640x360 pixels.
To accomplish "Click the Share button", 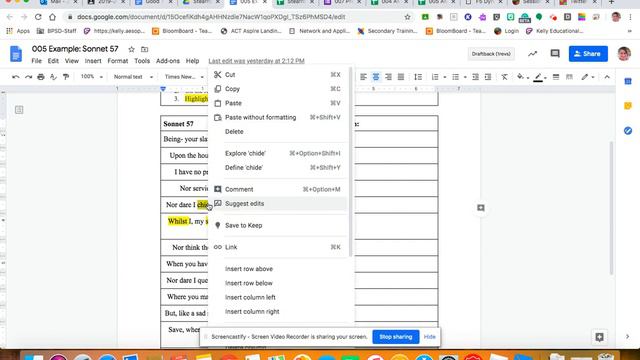I will (x=588, y=53).
